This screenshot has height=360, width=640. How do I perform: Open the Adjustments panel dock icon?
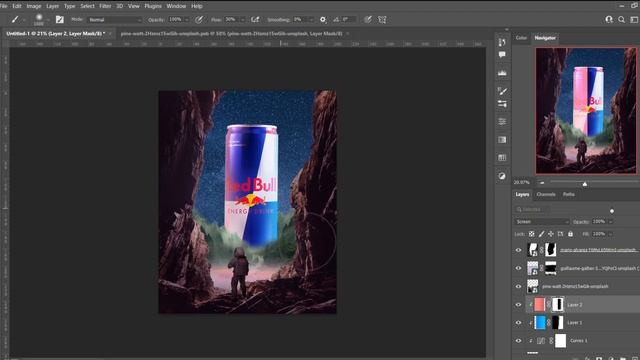(502, 176)
